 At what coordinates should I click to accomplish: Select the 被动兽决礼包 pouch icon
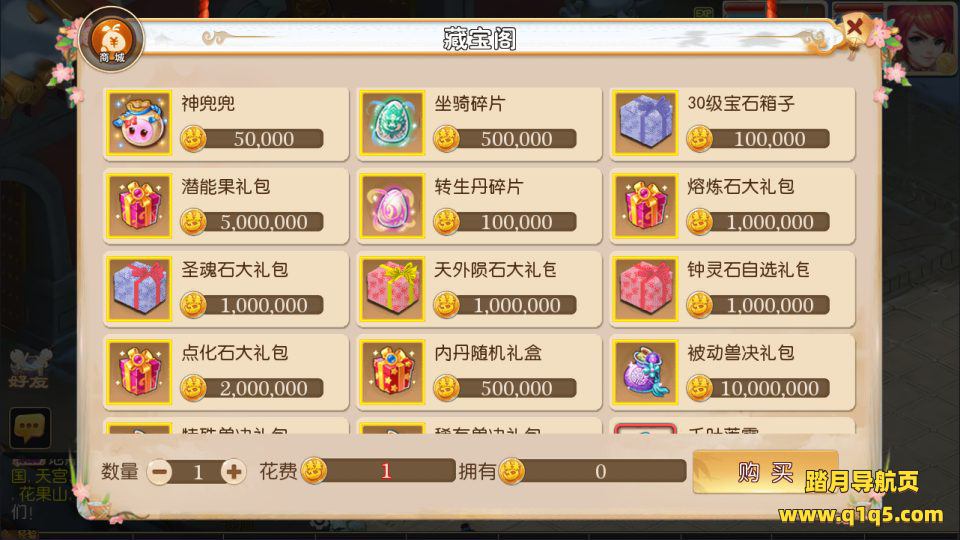pyautogui.click(x=645, y=372)
